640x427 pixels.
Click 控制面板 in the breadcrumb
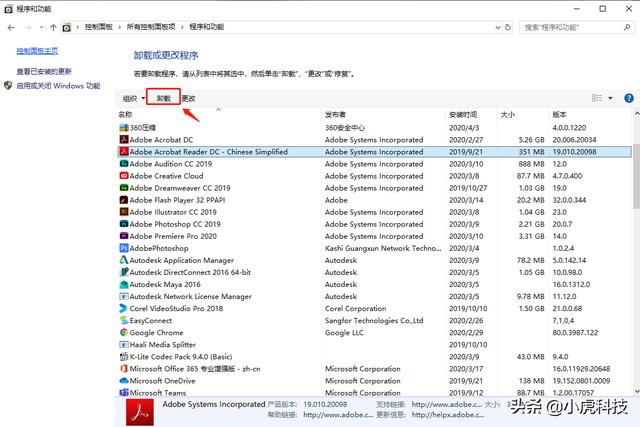tap(98, 27)
